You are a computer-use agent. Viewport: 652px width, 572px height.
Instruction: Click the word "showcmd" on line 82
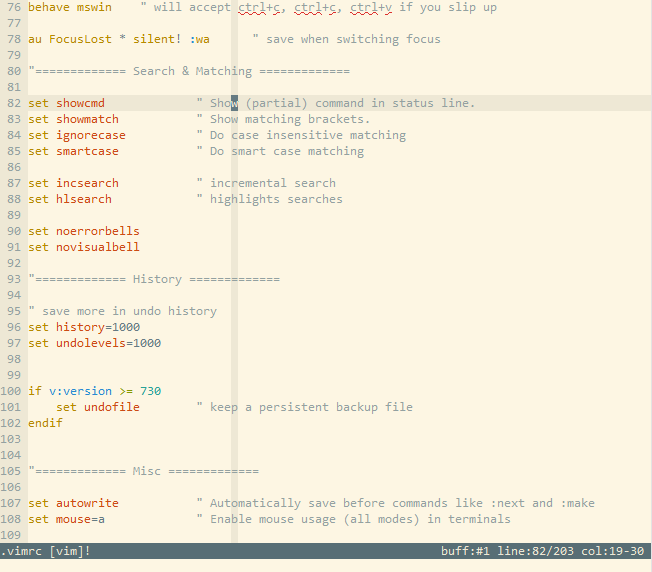[x=80, y=103]
